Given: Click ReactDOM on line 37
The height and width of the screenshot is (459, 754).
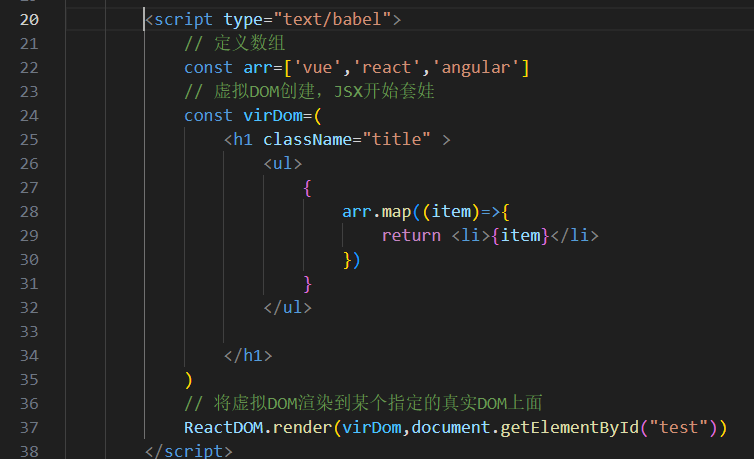Looking at the screenshot, I should 223,428.
